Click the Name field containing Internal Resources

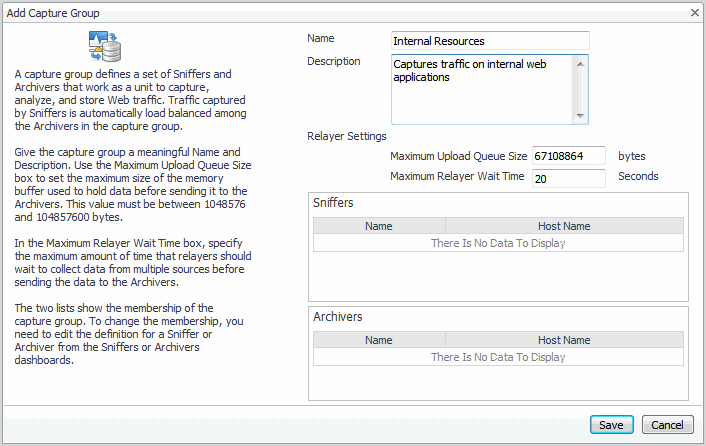tap(490, 41)
